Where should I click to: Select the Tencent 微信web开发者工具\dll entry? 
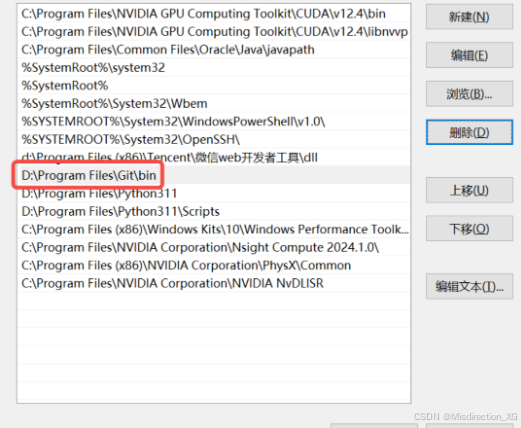tap(214, 158)
